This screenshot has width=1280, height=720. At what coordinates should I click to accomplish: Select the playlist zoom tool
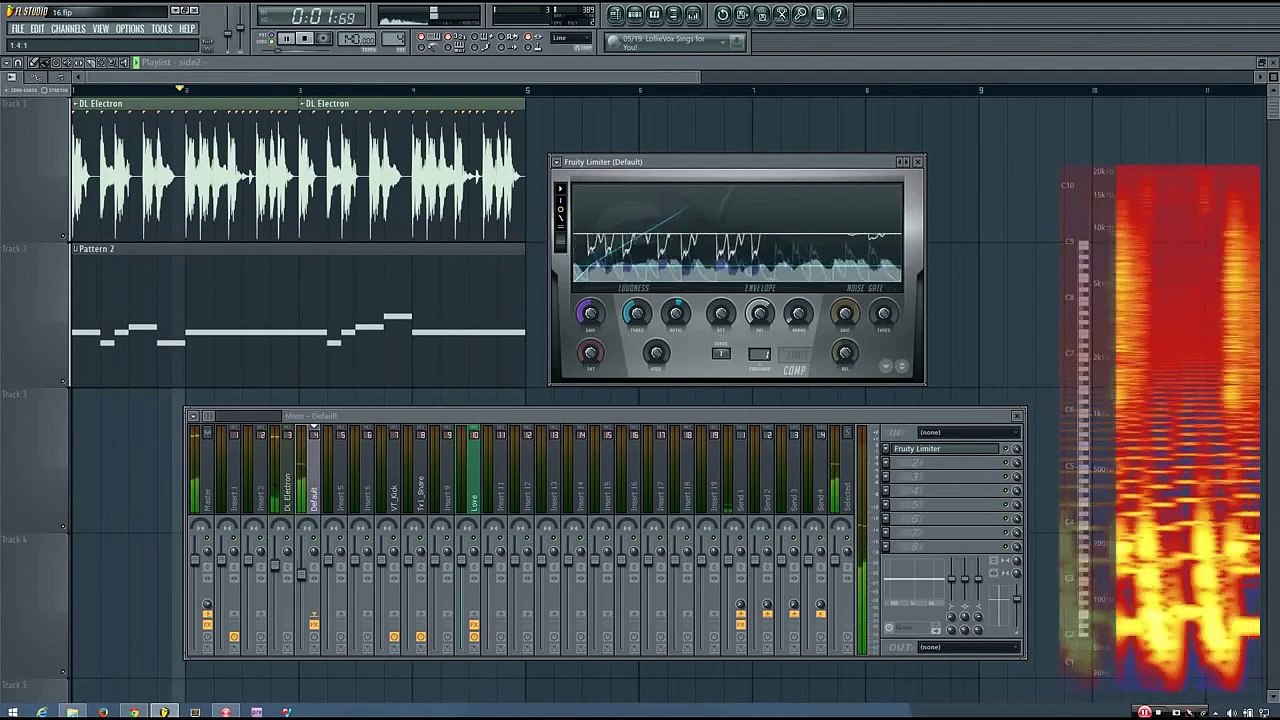tap(112, 62)
